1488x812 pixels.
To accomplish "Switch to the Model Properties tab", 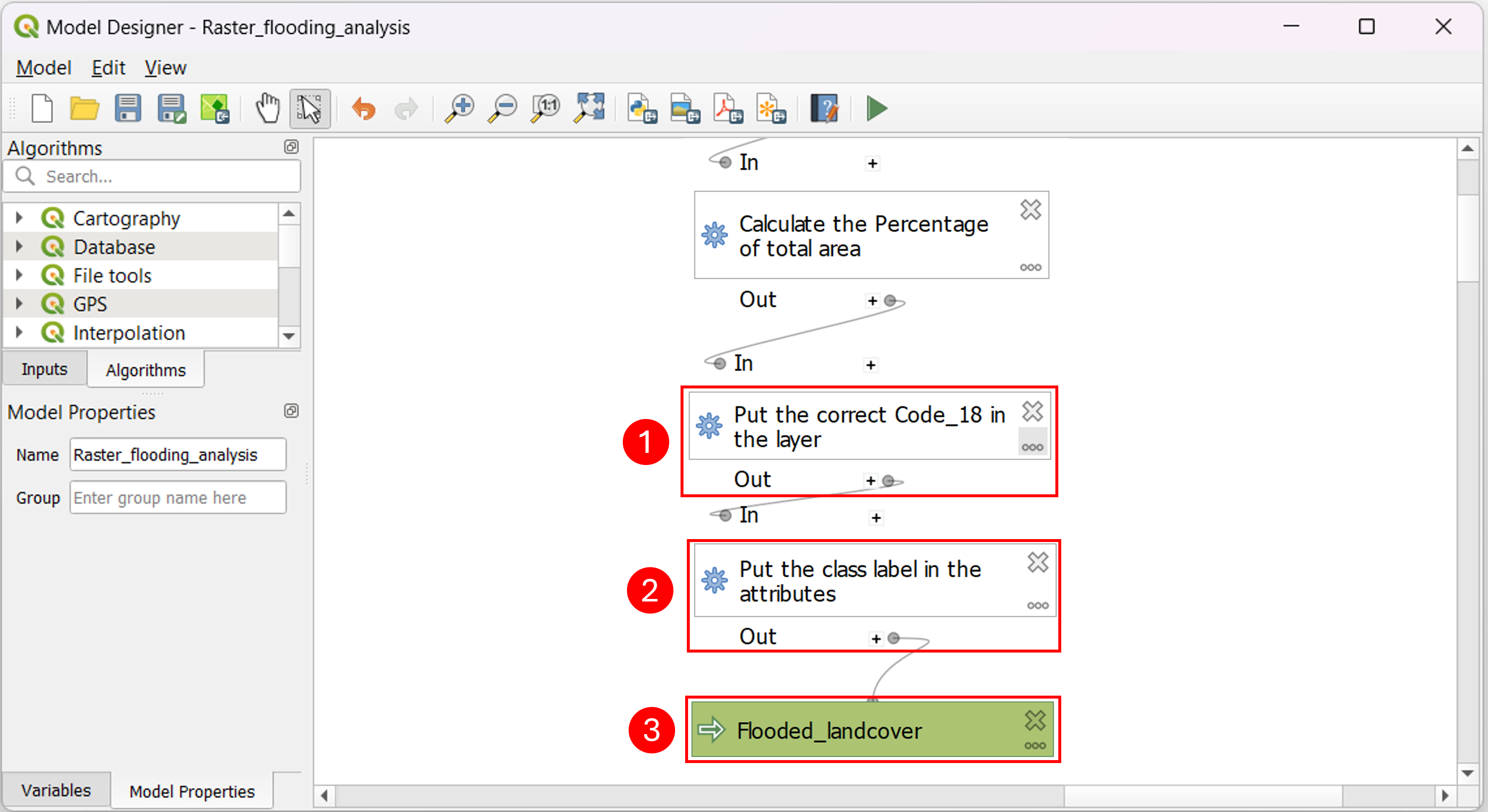I will point(192,791).
